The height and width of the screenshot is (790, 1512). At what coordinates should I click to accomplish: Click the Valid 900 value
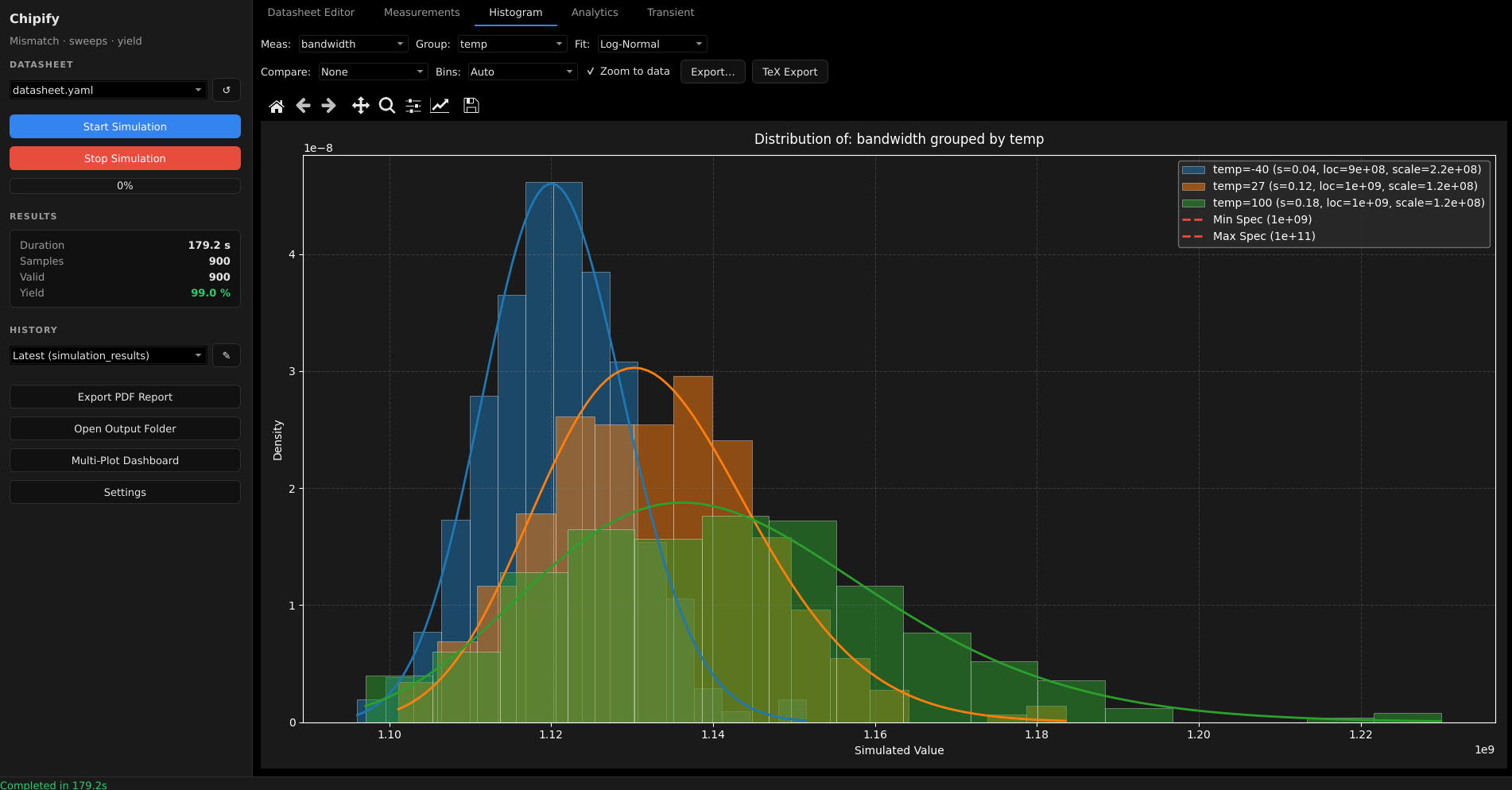219,277
